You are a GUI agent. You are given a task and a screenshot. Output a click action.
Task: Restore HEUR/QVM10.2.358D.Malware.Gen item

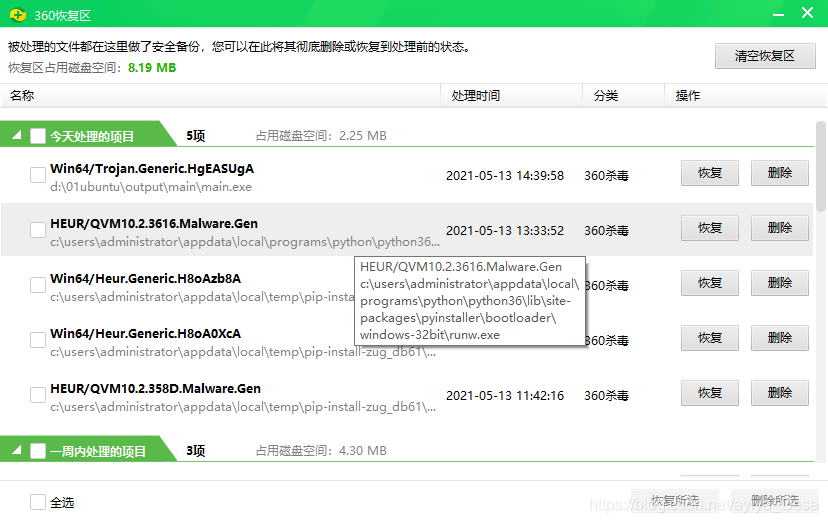(710, 393)
